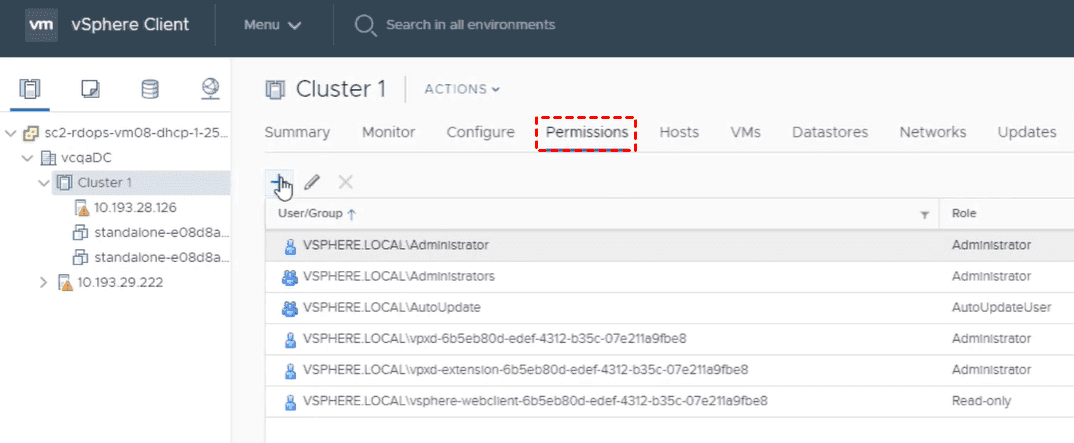Click the User/Group column filter icon
Image resolution: width=1074 pixels, height=443 pixels.
tap(924, 214)
